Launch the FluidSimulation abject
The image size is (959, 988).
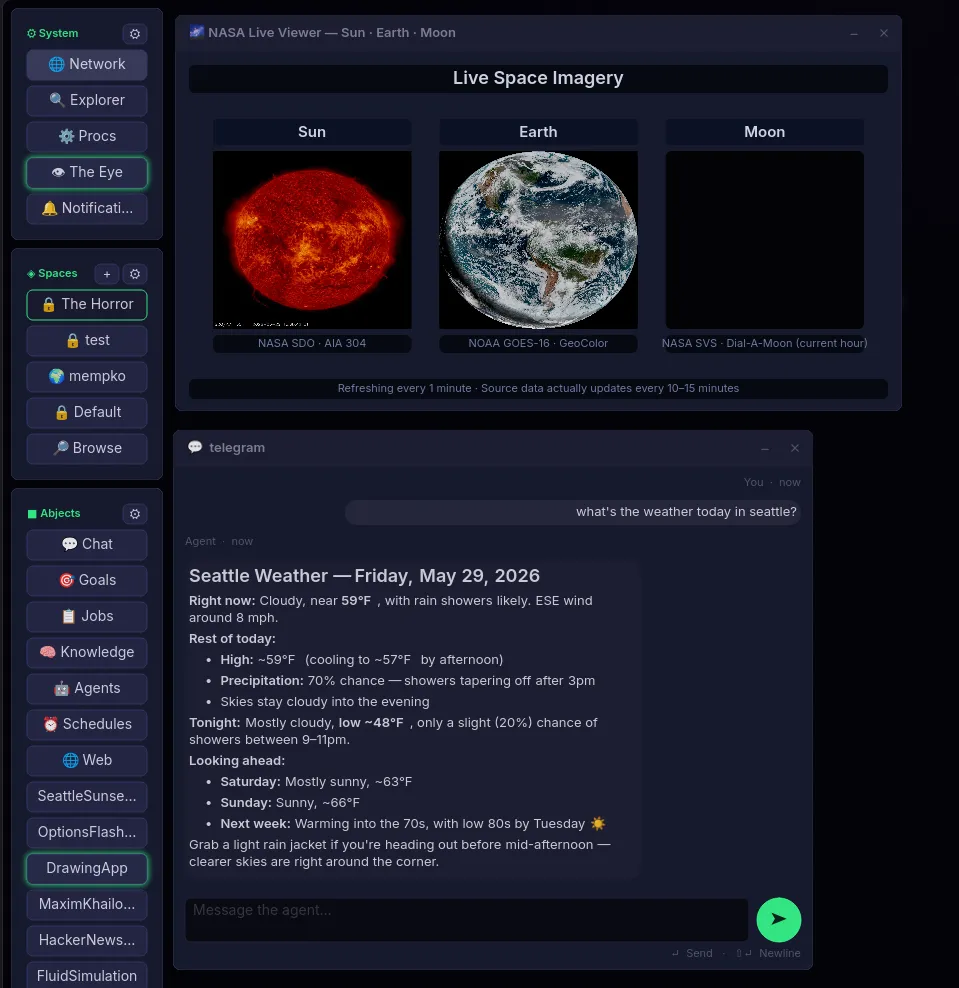tap(87, 975)
